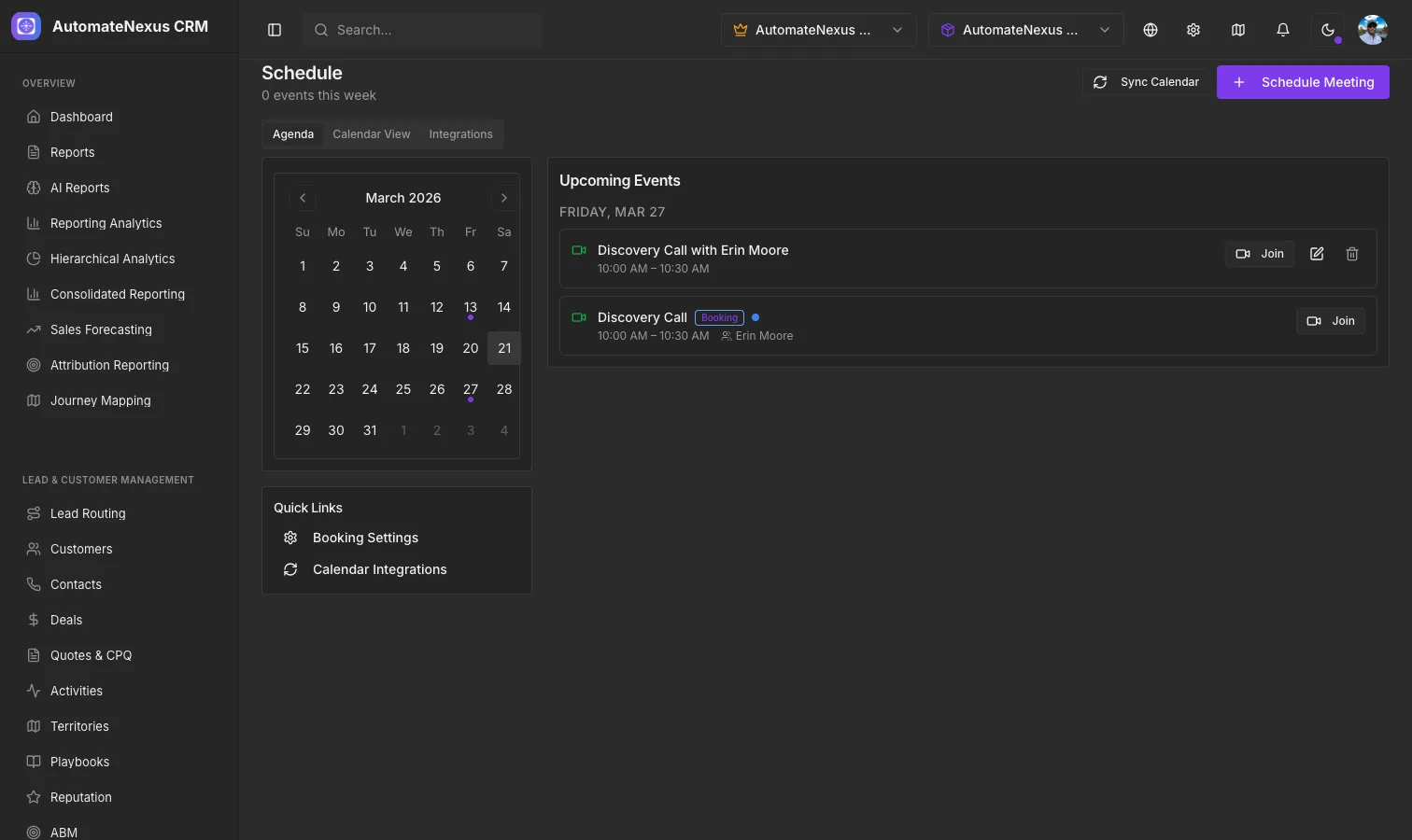The height and width of the screenshot is (840, 1412).
Task: Click Calendar Integrations sync icon
Action: (x=290, y=569)
